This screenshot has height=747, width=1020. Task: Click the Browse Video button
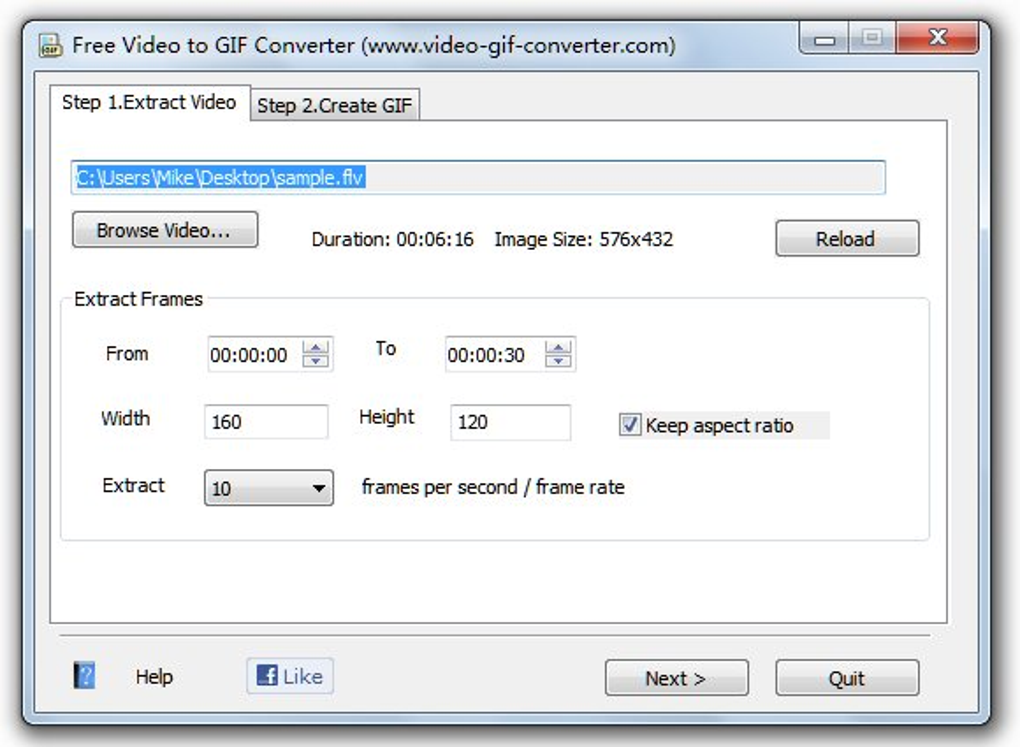tap(164, 229)
